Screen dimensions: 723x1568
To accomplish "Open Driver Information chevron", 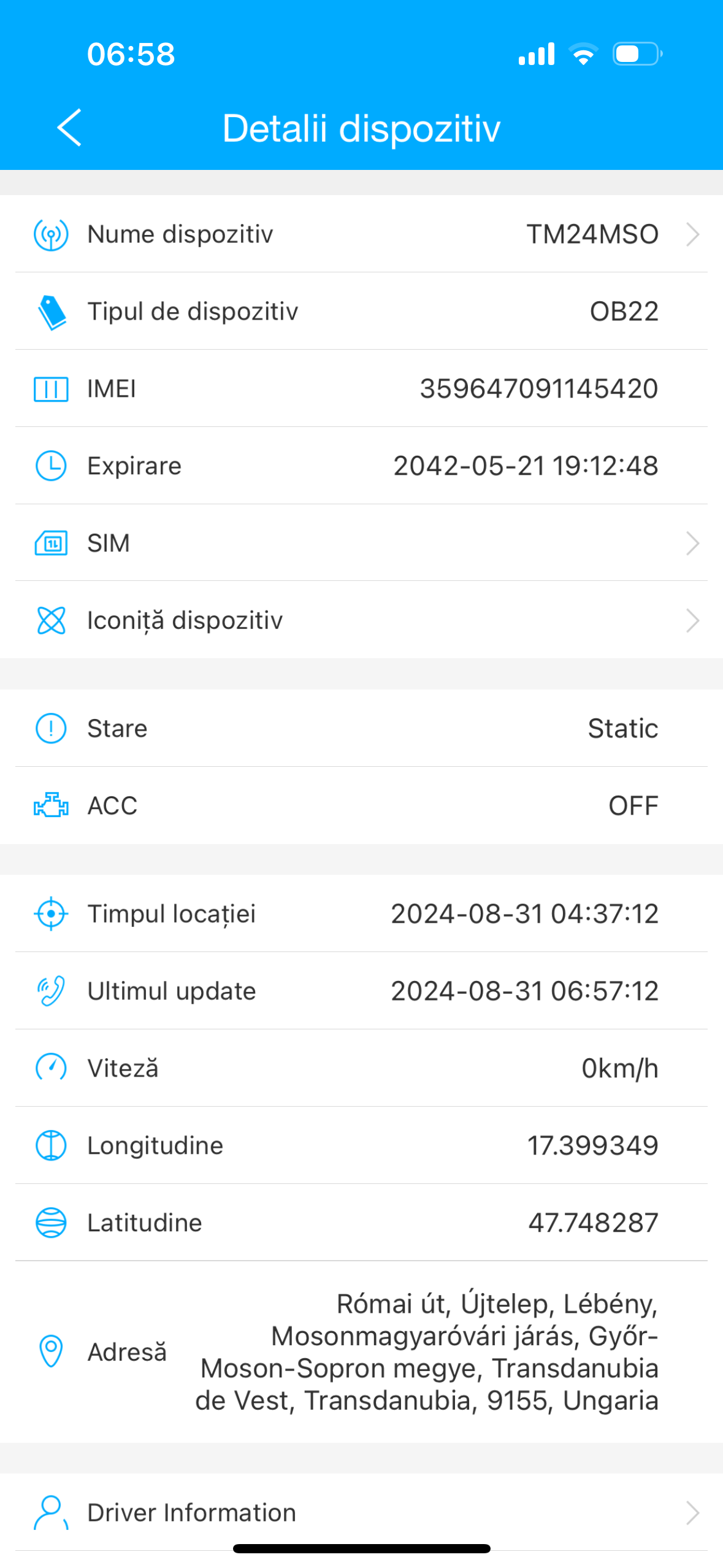I will coord(692,1513).
